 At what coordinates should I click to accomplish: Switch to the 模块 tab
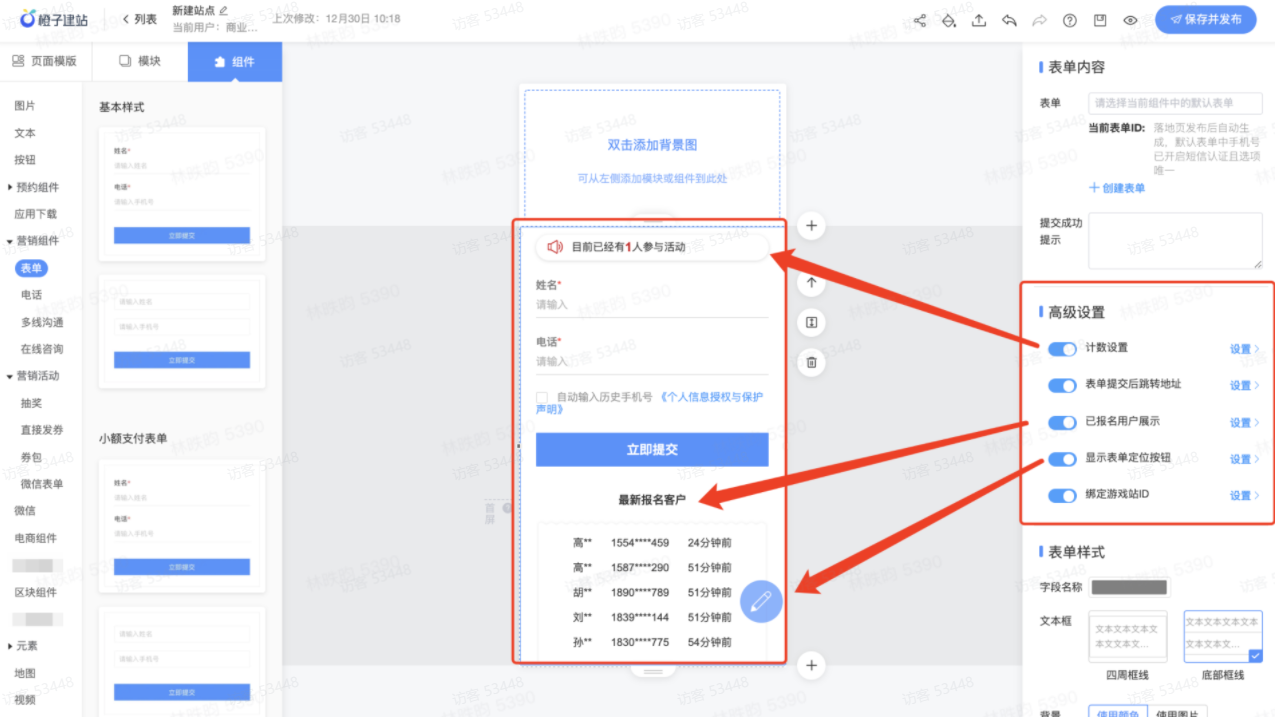coord(138,60)
